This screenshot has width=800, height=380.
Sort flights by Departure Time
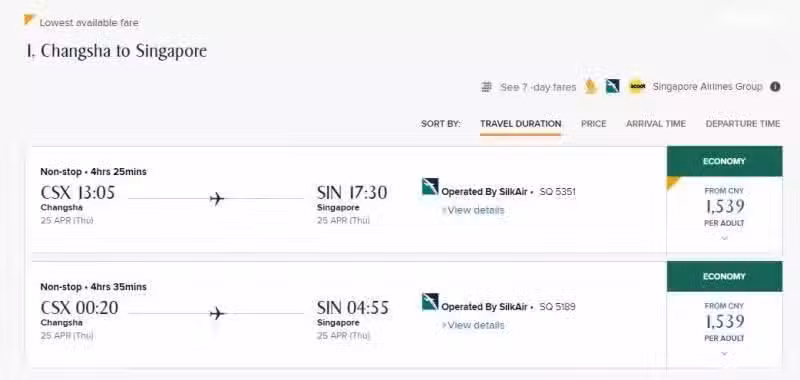click(x=742, y=124)
